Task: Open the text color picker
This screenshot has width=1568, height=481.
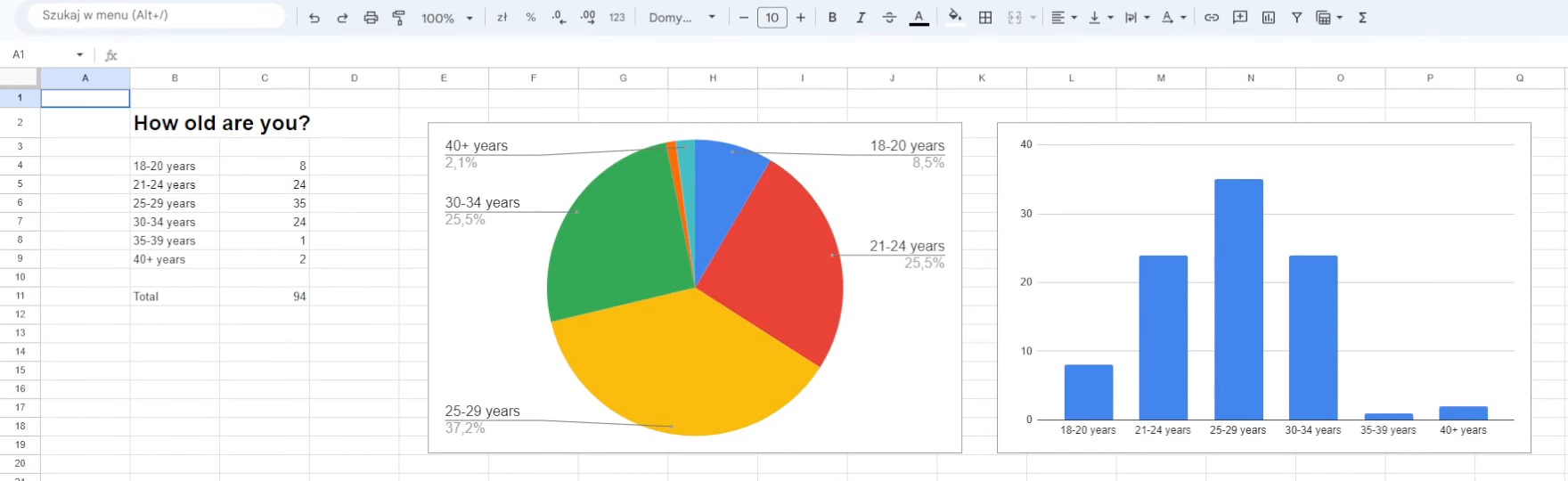Action: click(919, 18)
